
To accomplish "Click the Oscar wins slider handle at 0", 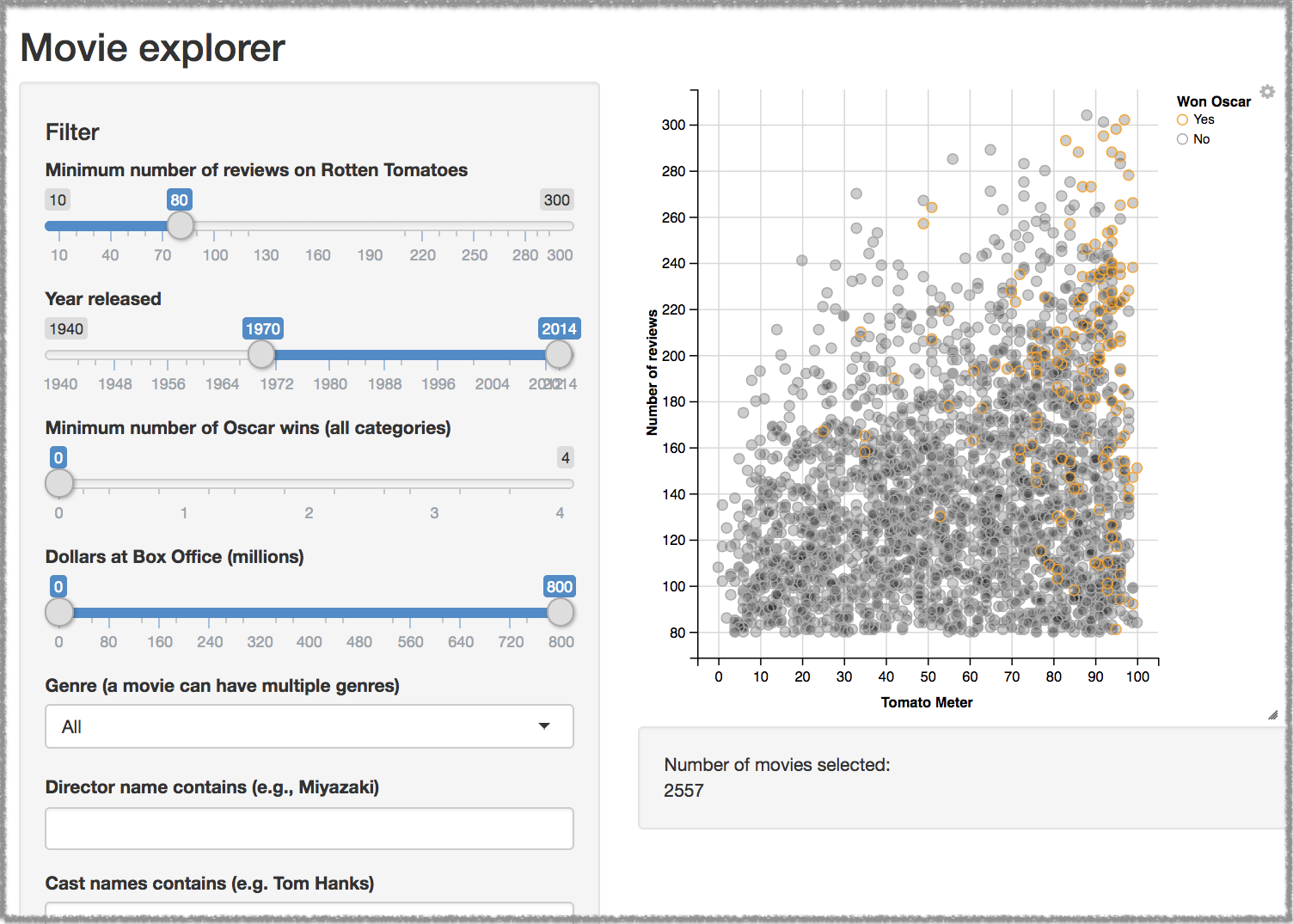I will [x=59, y=483].
